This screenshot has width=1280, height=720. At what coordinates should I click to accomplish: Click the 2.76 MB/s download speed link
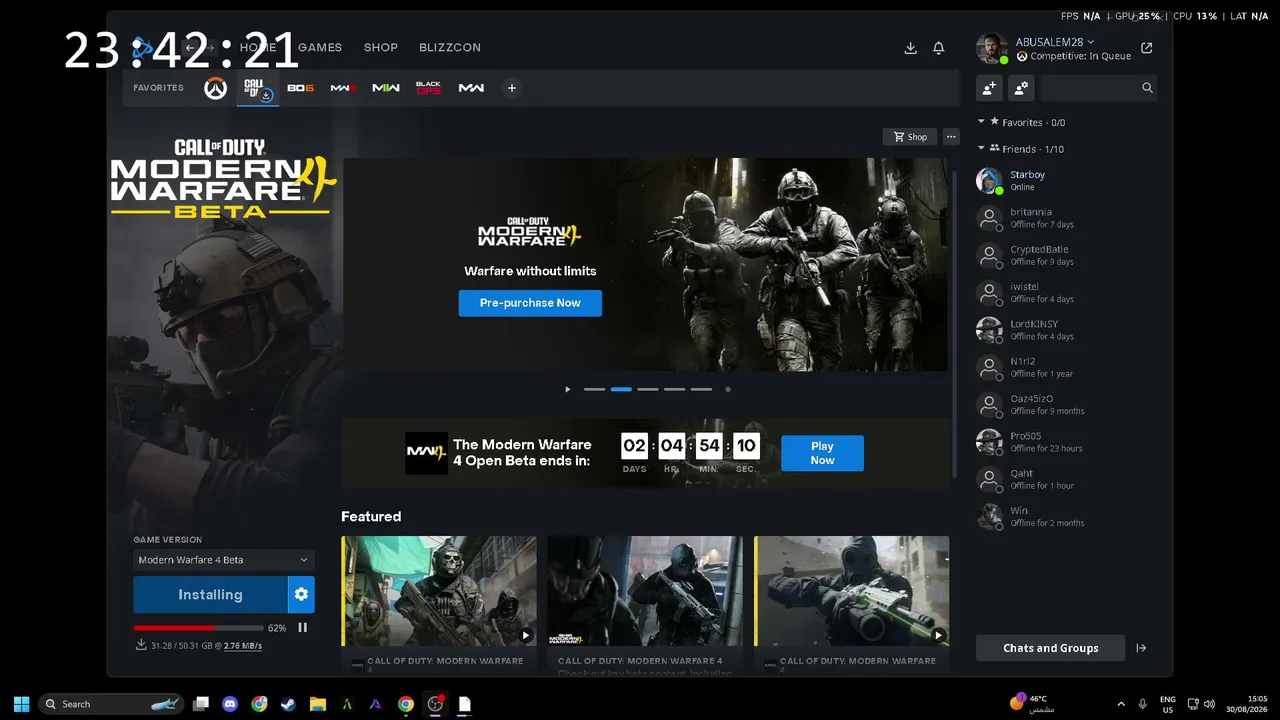(x=243, y=646)
